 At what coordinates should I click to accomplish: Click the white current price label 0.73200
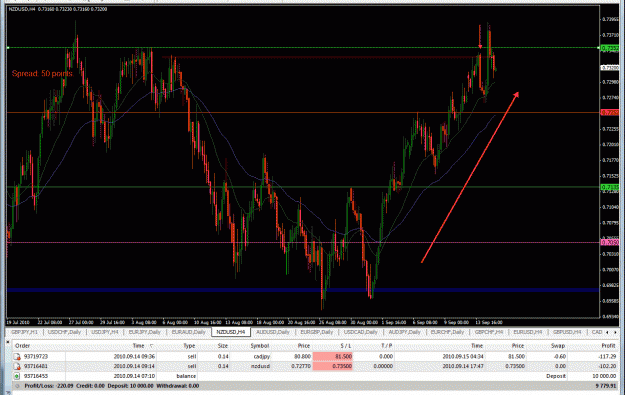pos(610,68)
